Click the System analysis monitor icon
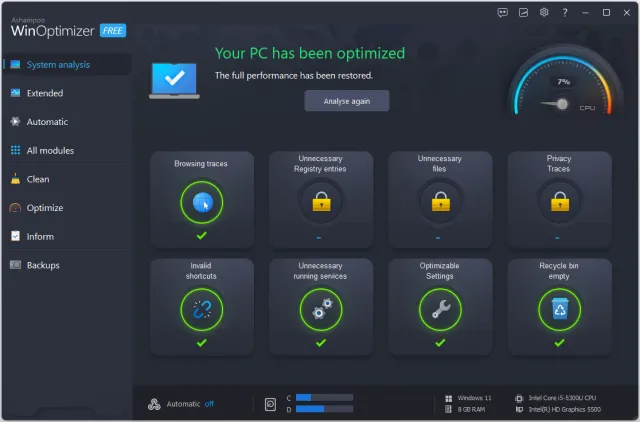 pyautogui.click(x=16, y=64)
